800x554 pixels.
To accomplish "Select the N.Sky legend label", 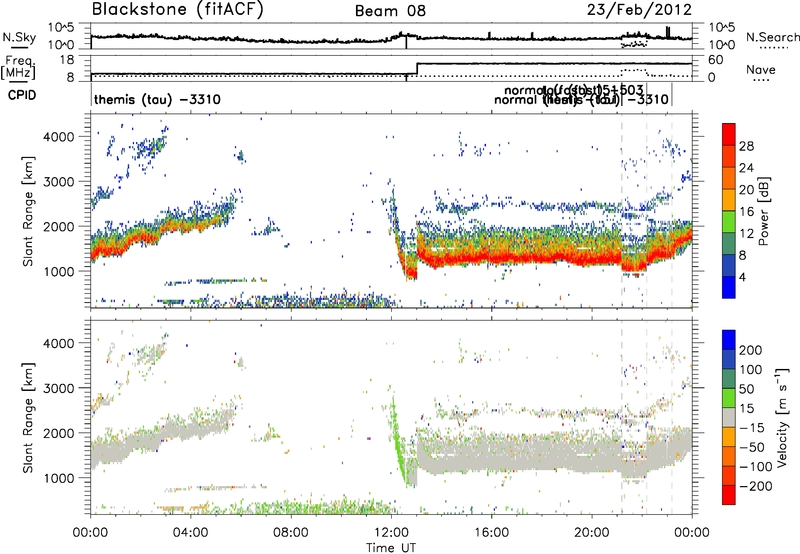I will click(19, 37).
